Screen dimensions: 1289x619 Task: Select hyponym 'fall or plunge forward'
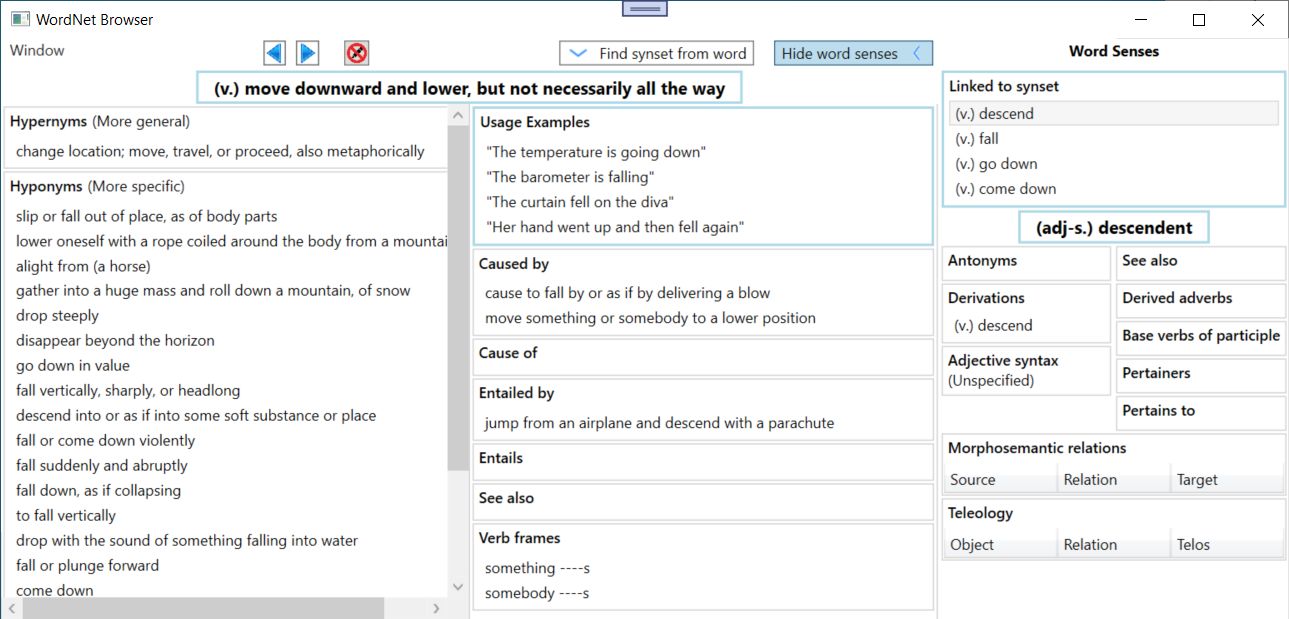87,566
